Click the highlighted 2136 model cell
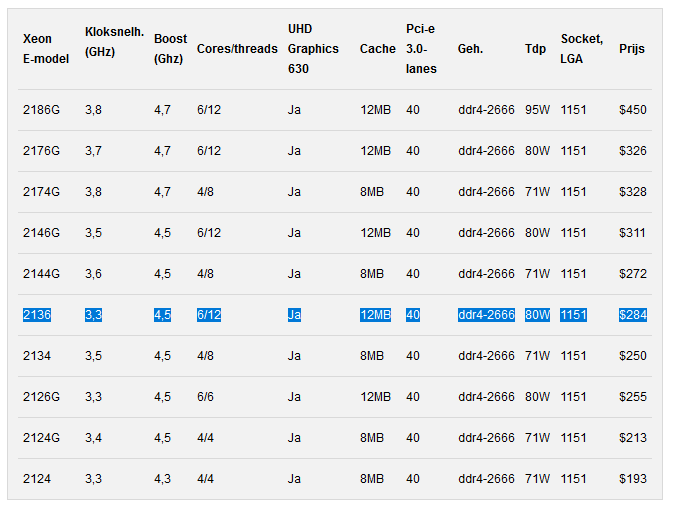This screenshot has height=515, width=678. coord(36,315)
